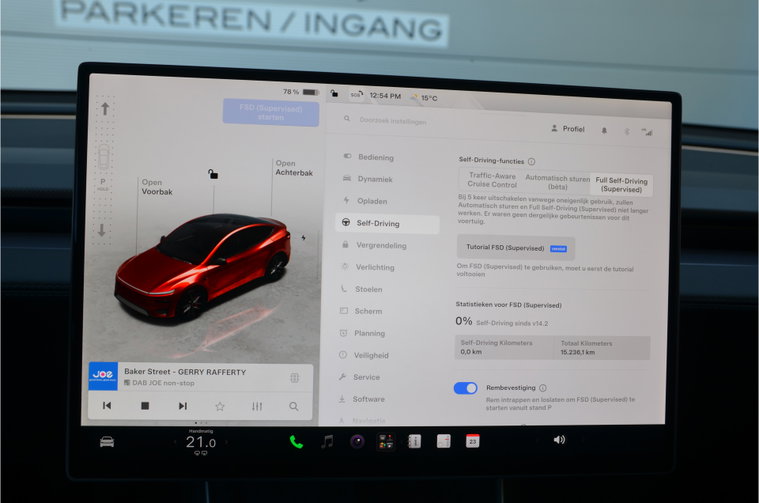Viewport: 759px width, 503px height.
Task: Tap the red car 3D model
Action: [x=202, y=267]
